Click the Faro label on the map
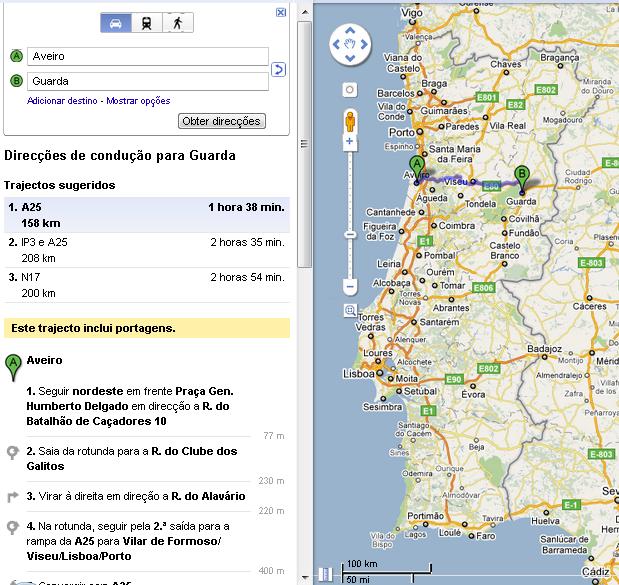This screenshot has height=585, width=619. coord(485,536)
